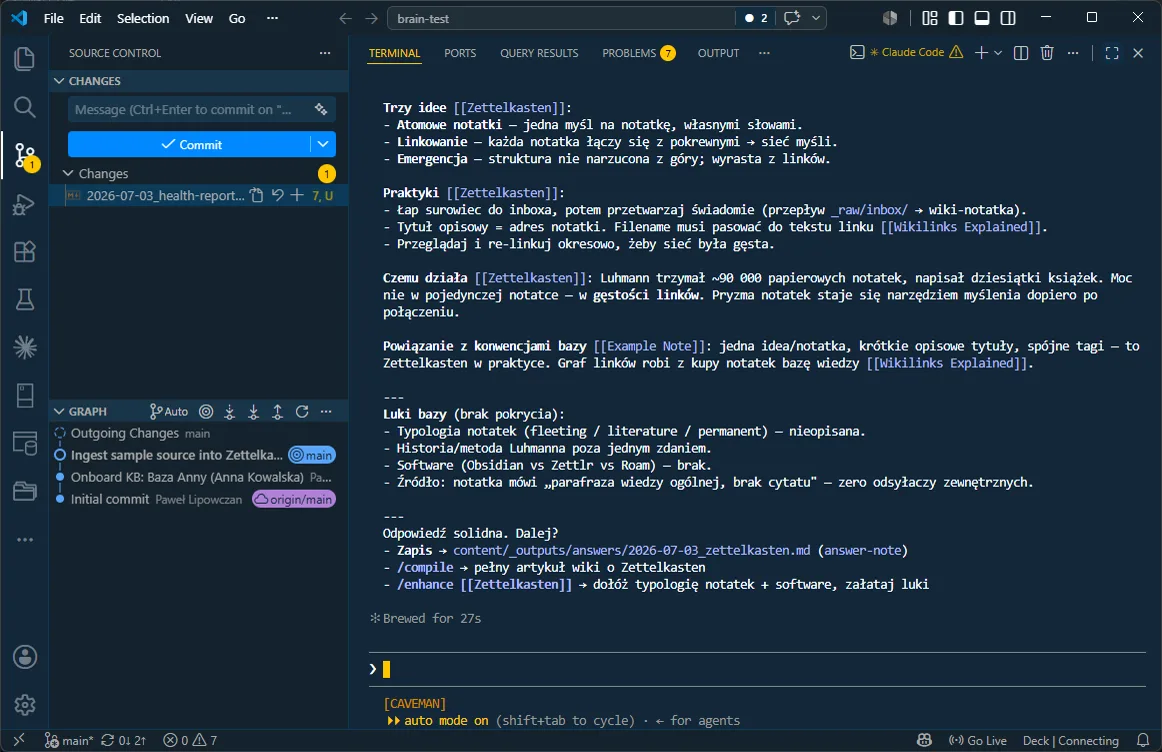Stage changes for 2026-07-03_health-report
Viewport: 1162px width, 752px height.
tap(297, 196)
